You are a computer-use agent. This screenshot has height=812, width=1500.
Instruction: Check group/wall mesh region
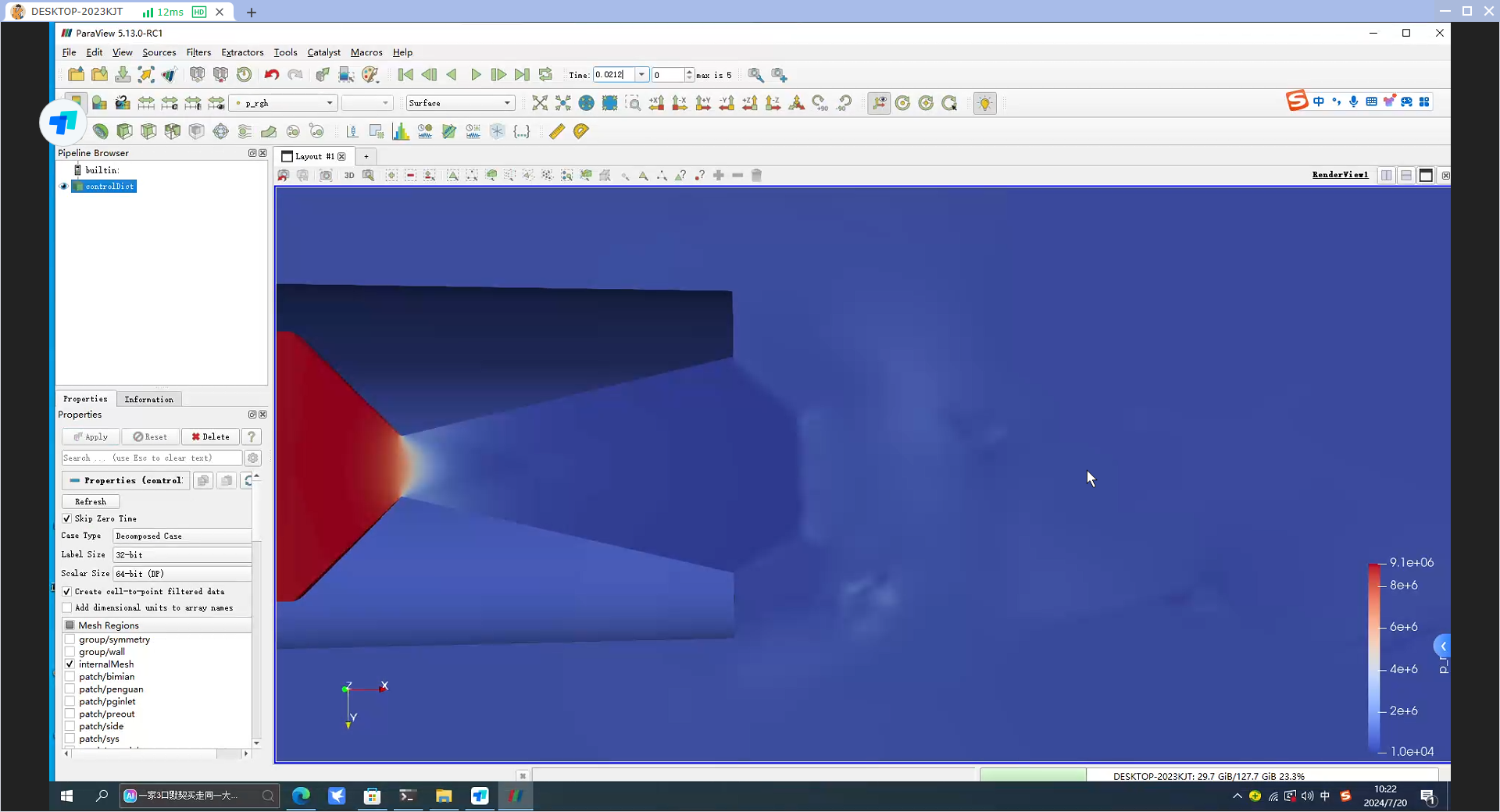70,652
